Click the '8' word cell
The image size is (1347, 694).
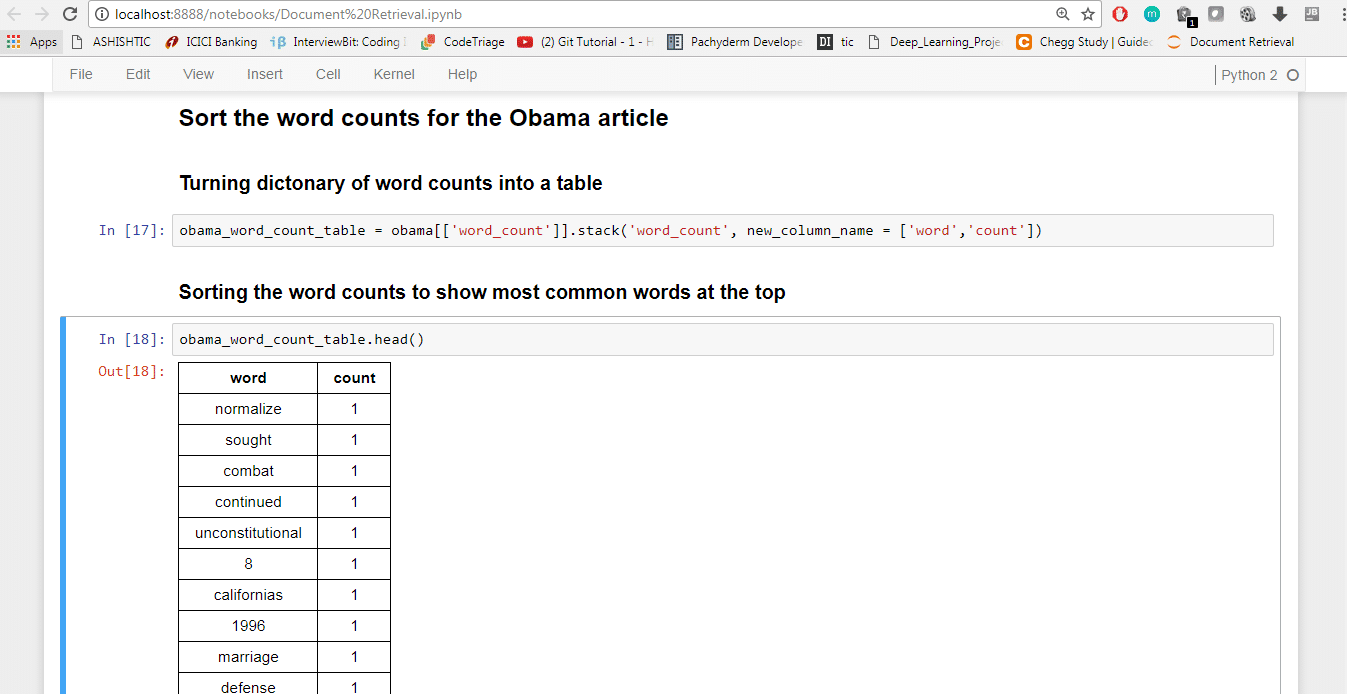tap(248, 564)
